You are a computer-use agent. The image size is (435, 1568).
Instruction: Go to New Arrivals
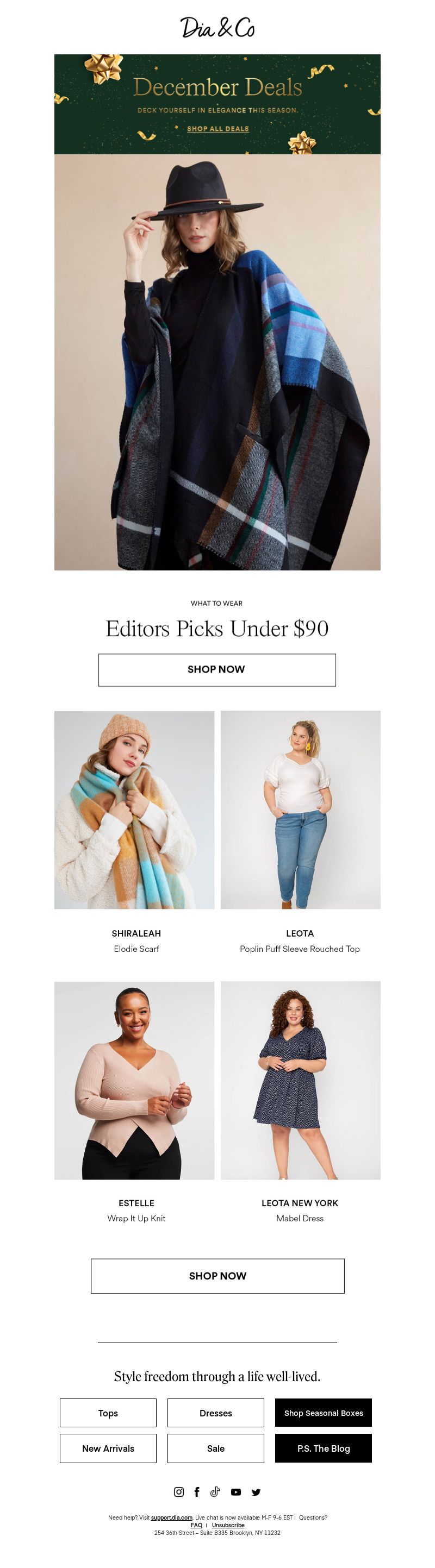click(x=108, y=1448)
